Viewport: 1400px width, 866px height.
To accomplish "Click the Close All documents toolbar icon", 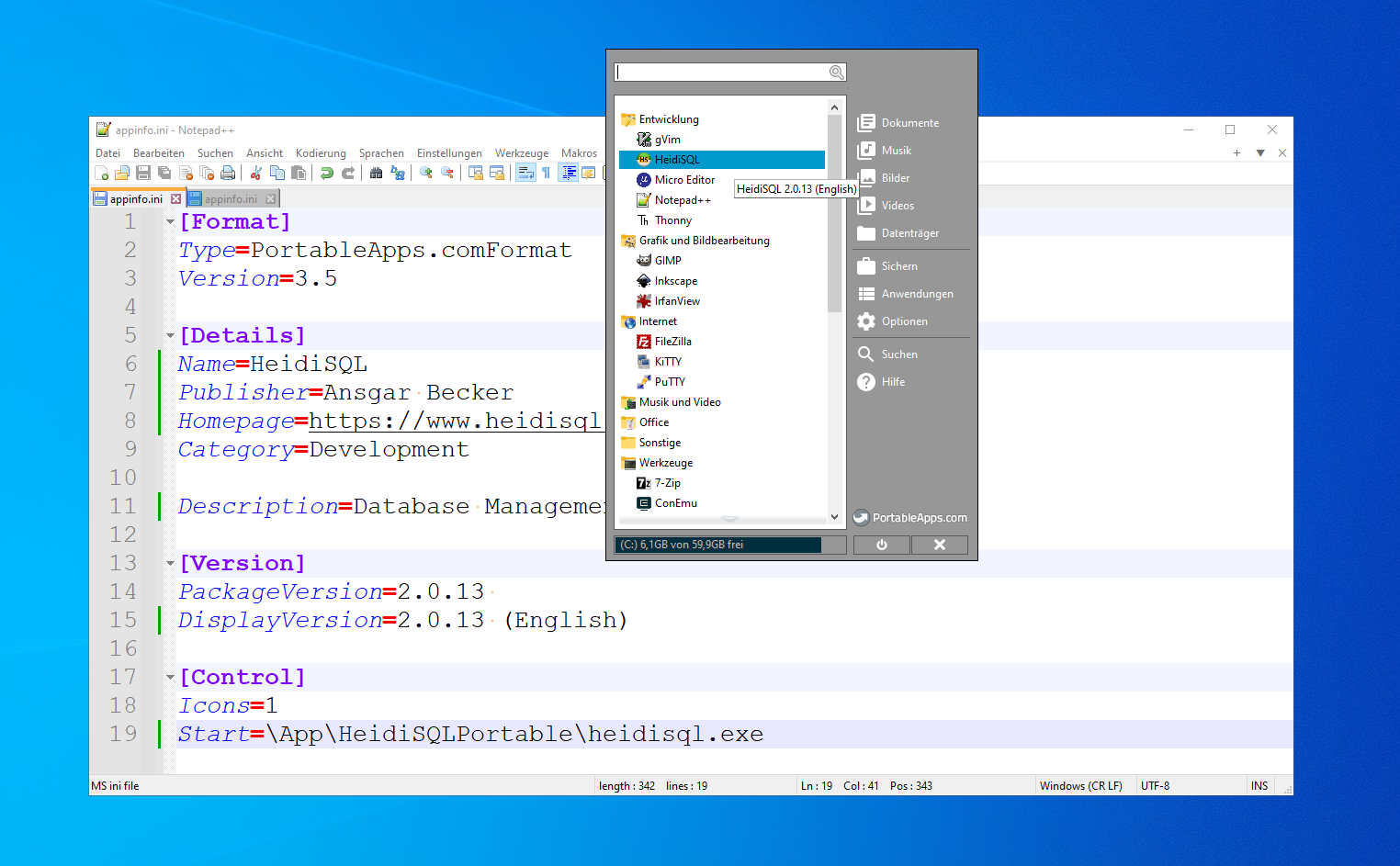I will [x=207, y=173].
